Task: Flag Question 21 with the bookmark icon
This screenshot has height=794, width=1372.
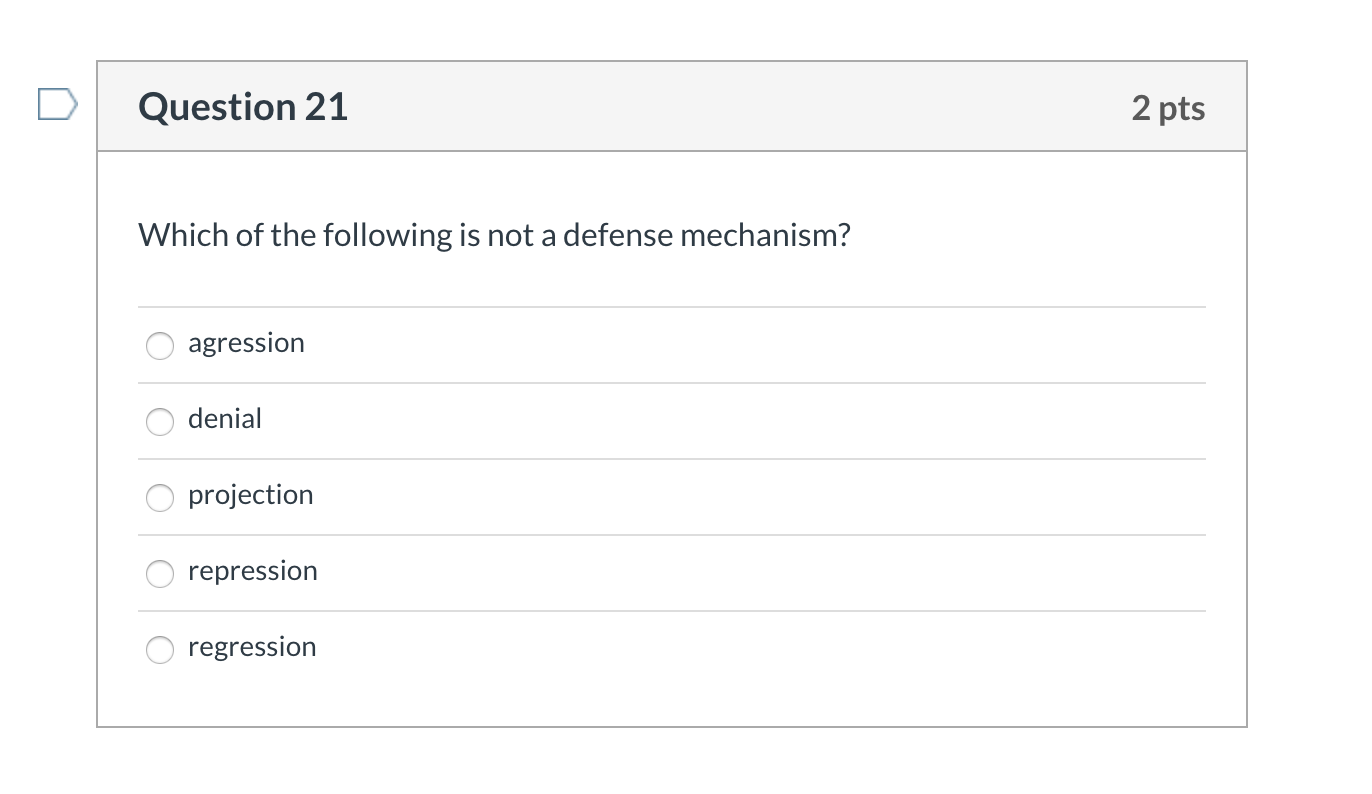Action: tap(57, 104)
